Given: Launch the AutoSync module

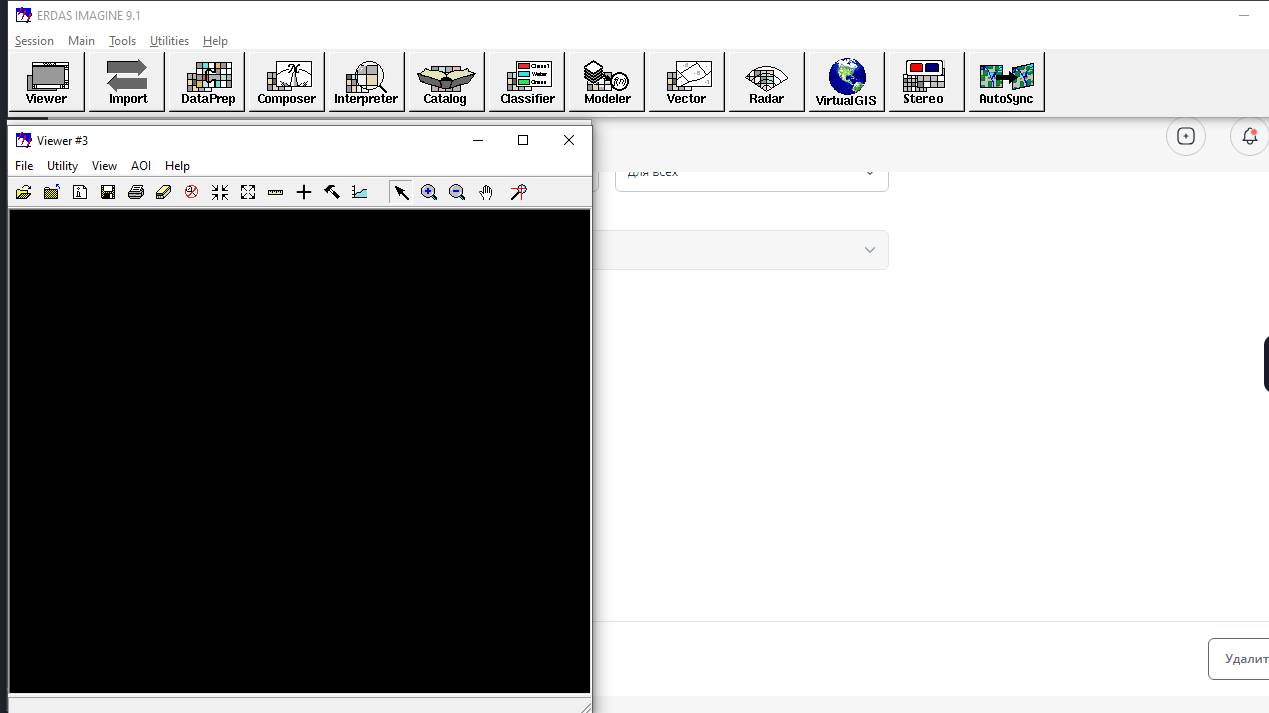Looking at the screenshot, I should (1006, 82).
